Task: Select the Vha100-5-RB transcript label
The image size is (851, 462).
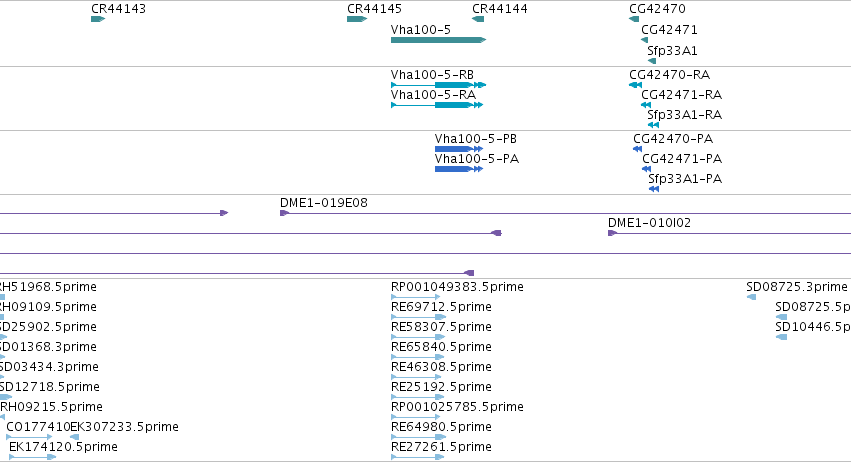Action: [x=432, y=75]
